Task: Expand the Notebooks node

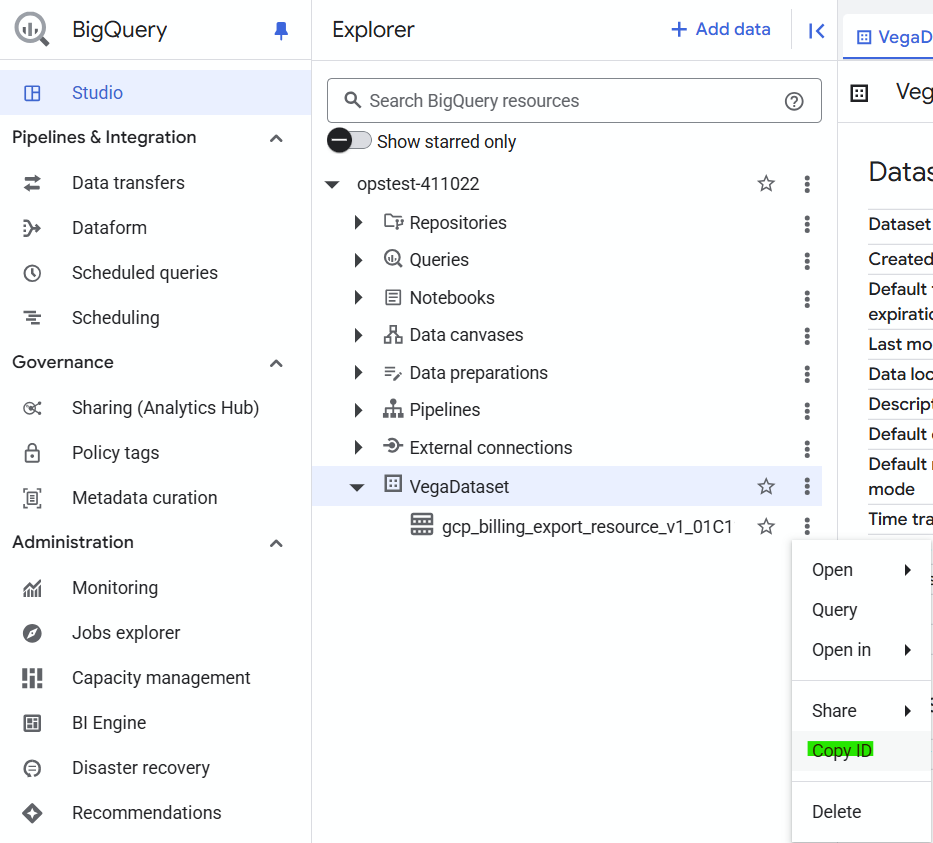Action: [x=358, y=297]
